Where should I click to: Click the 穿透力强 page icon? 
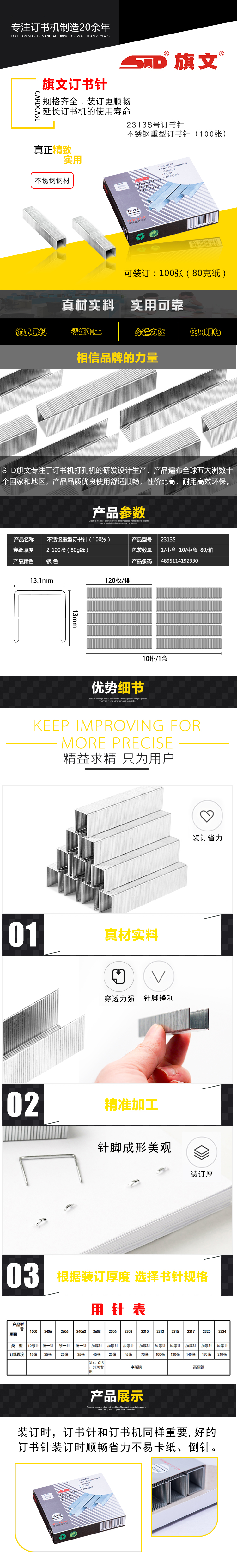[x=119, y=976]
